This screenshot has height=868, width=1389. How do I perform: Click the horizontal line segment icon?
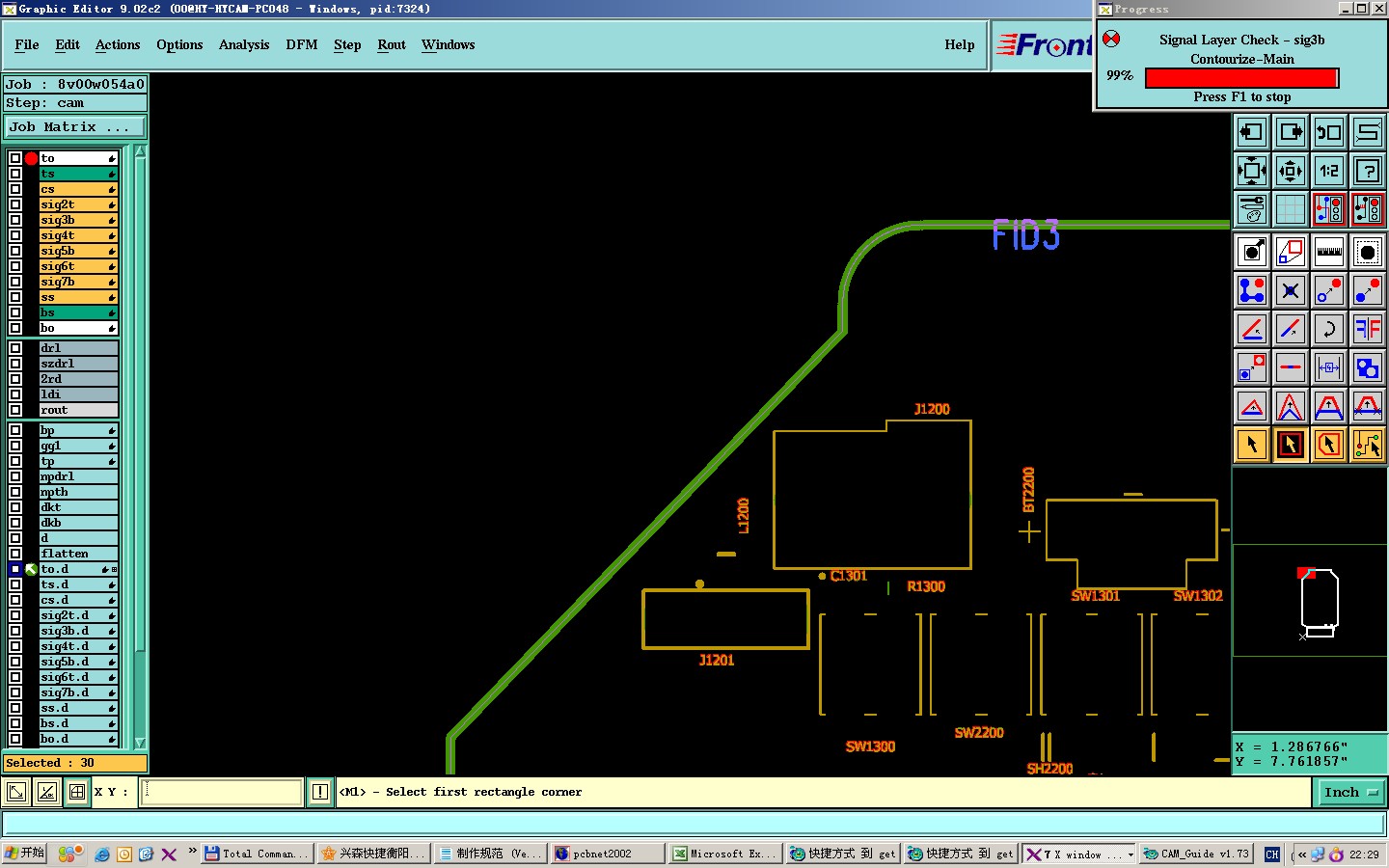[x=1290, y=367]
